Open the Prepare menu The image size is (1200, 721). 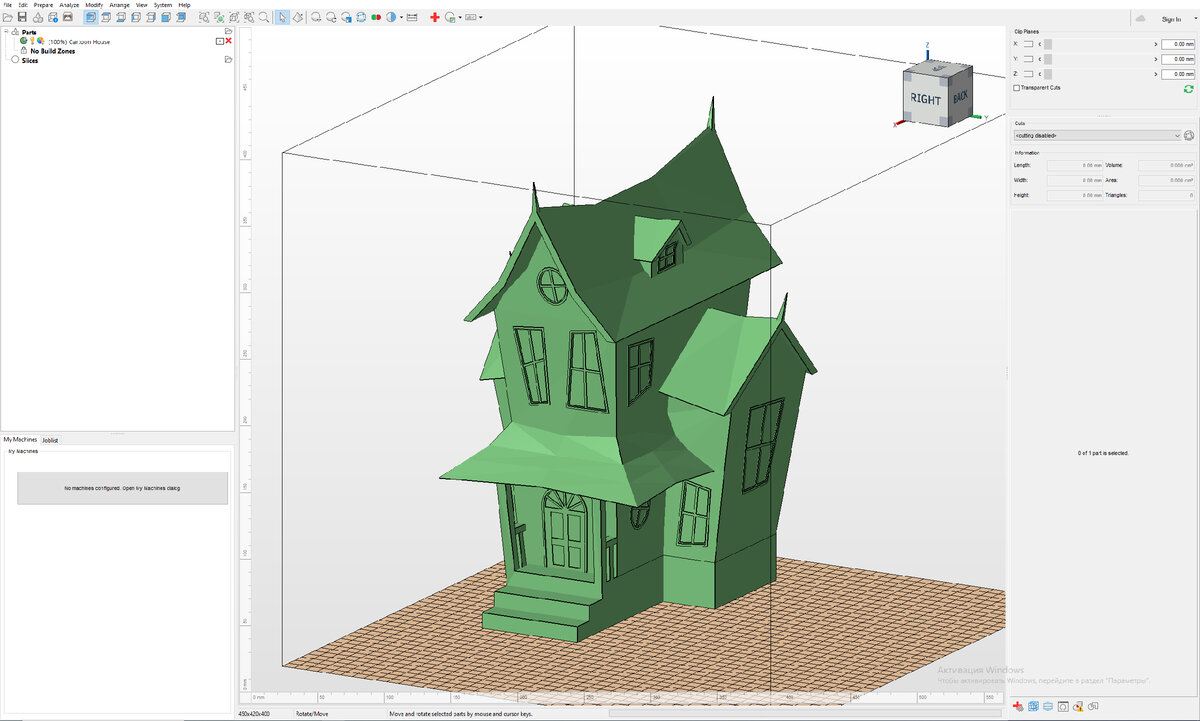coord(43,5)
